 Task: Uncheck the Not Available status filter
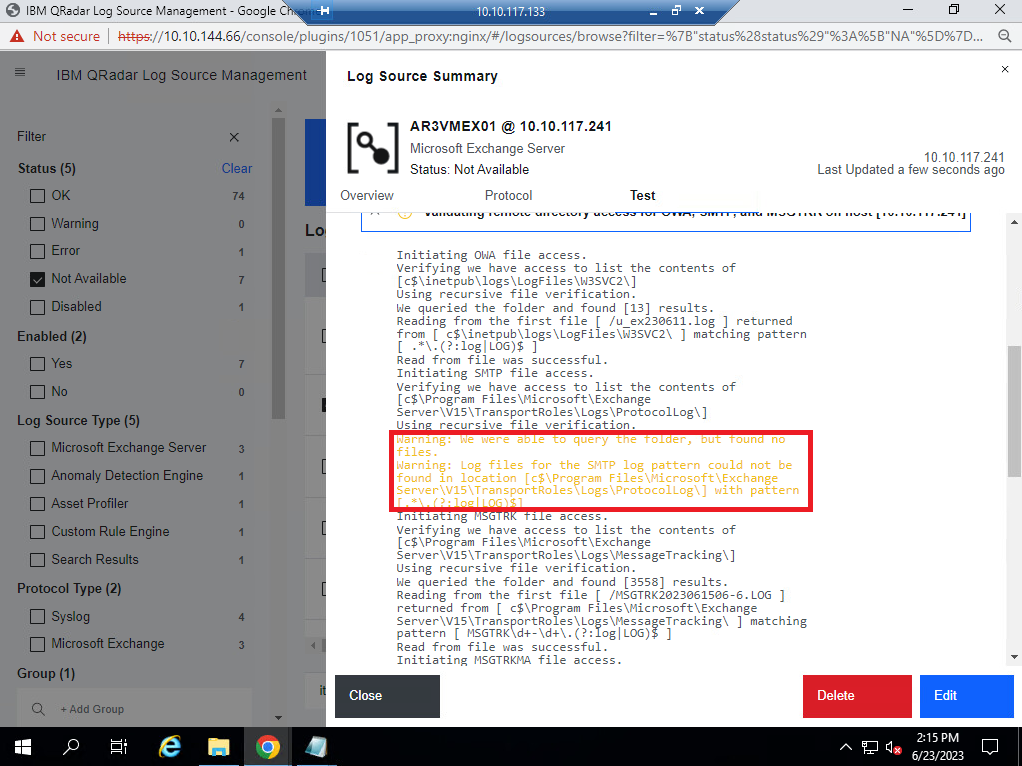(38, 279)
